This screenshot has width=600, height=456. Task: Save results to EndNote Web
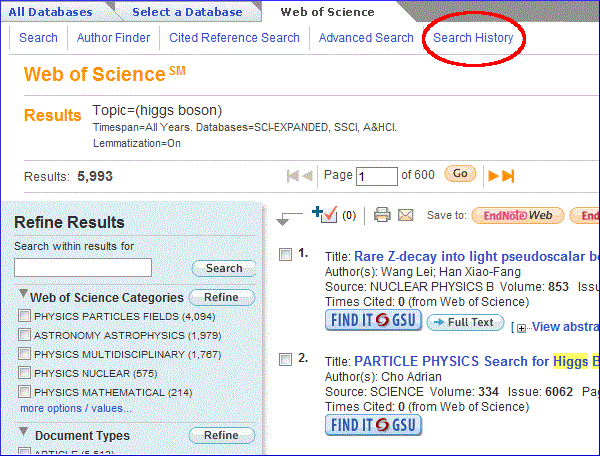point(518,215)
